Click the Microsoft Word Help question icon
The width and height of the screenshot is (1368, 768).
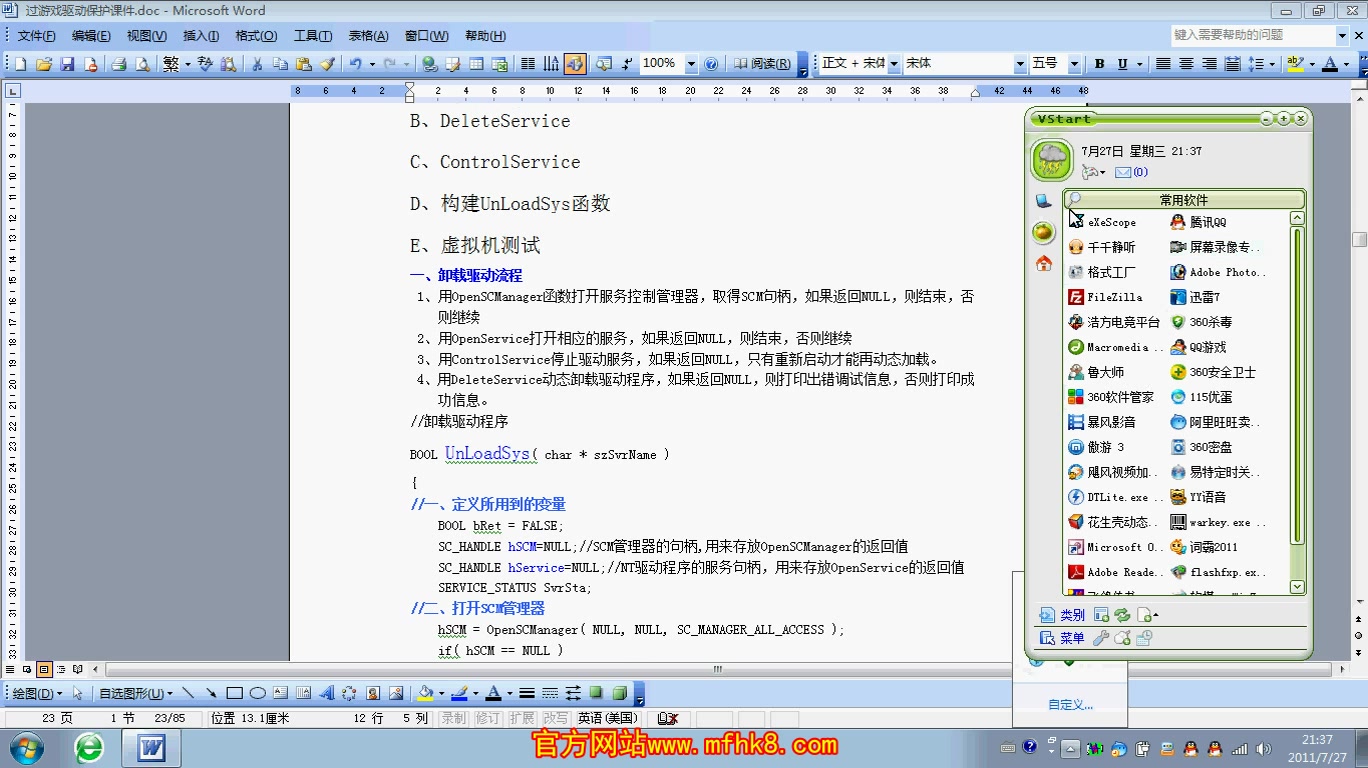pos(711,64)
